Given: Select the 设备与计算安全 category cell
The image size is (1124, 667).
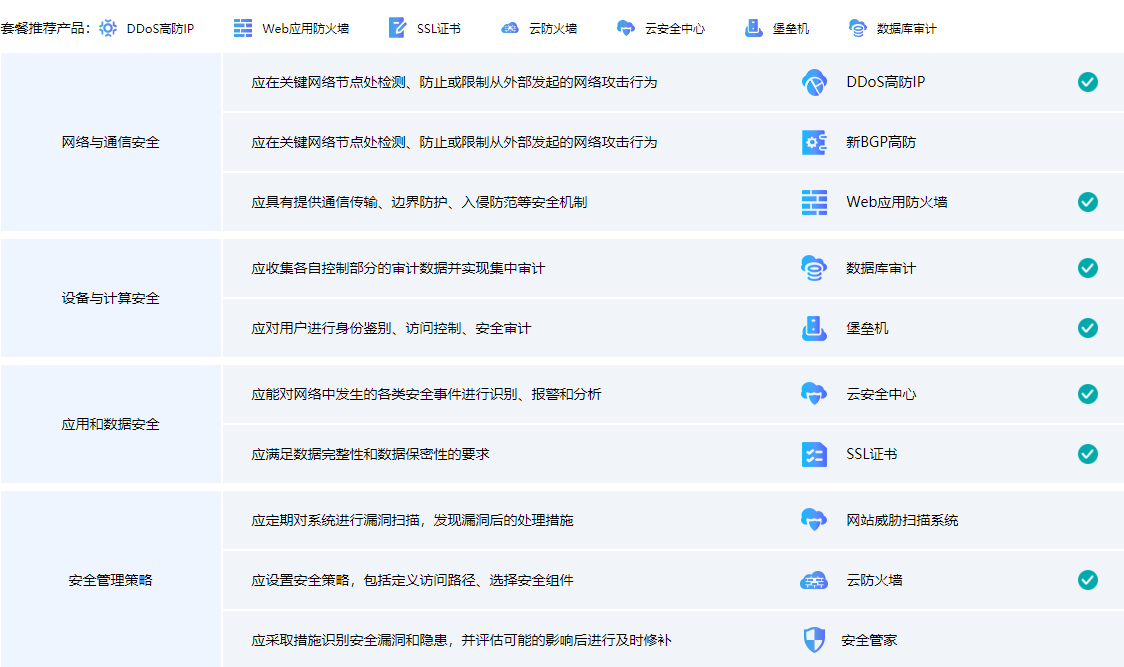Looking at the screenshot, I should (x=110, y=298).
